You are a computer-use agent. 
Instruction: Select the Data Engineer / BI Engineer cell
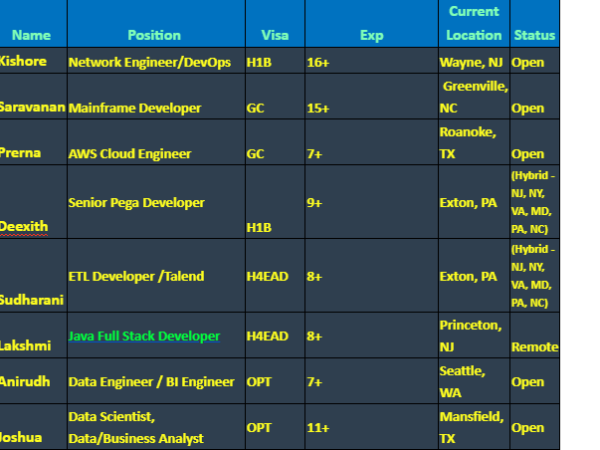click(156, 381)
